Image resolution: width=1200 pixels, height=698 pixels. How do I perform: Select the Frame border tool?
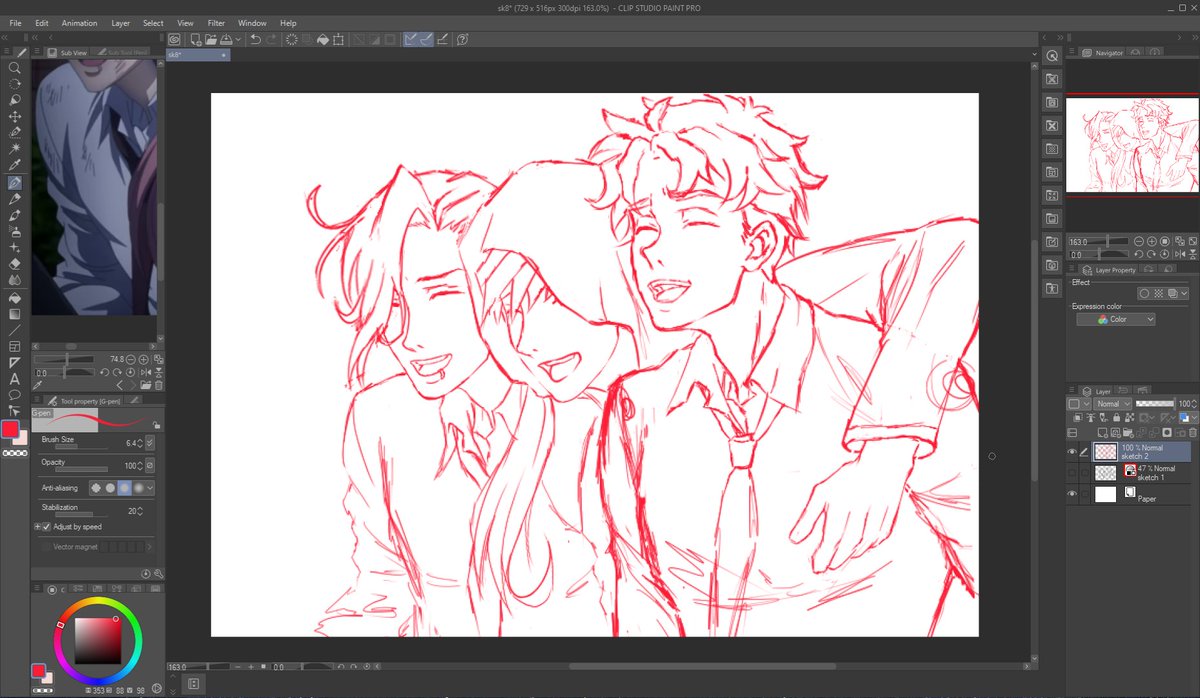pyautogui.click(x=15, y=346)
